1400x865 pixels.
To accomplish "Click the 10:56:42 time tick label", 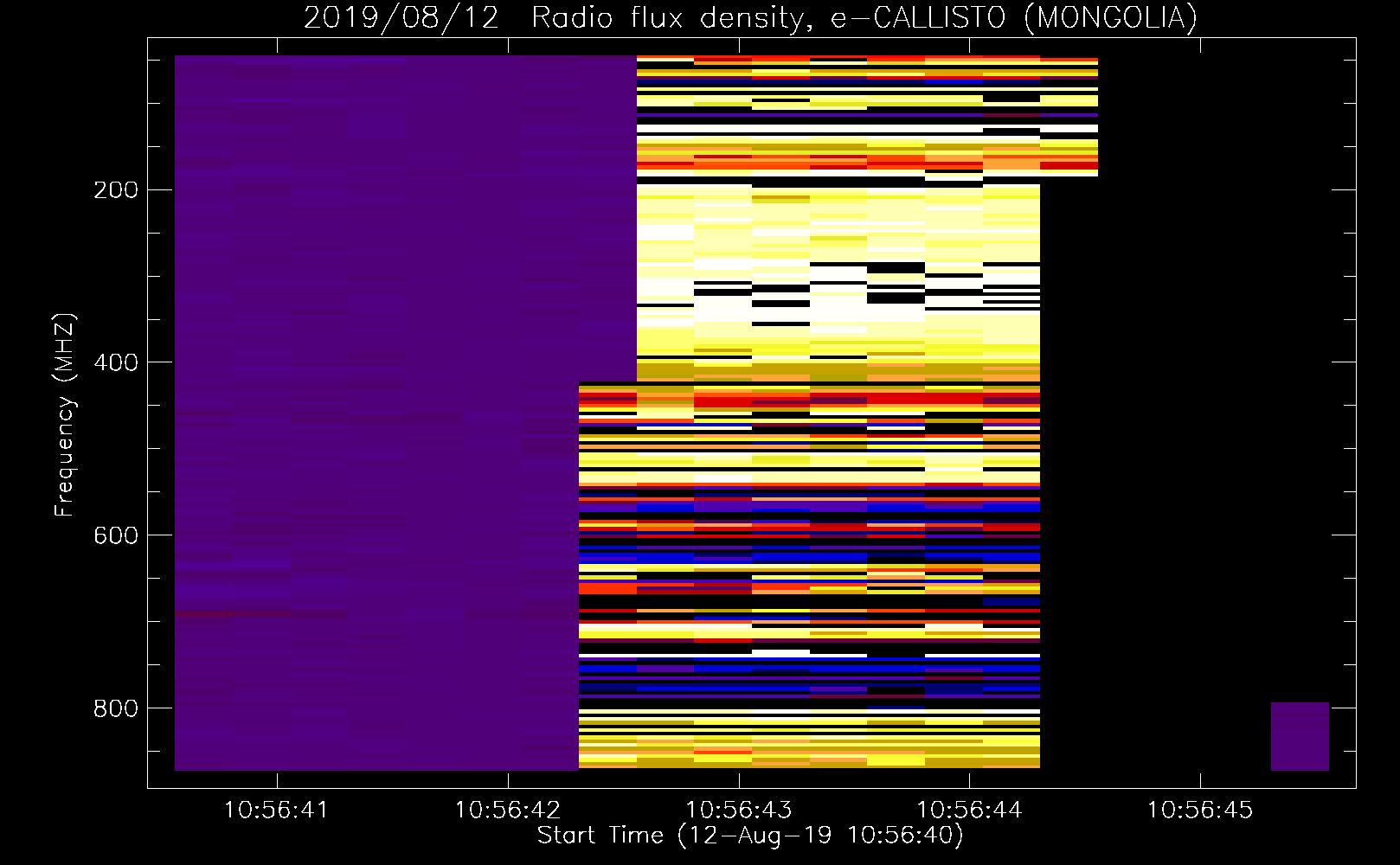I will [x=508, y=811].
